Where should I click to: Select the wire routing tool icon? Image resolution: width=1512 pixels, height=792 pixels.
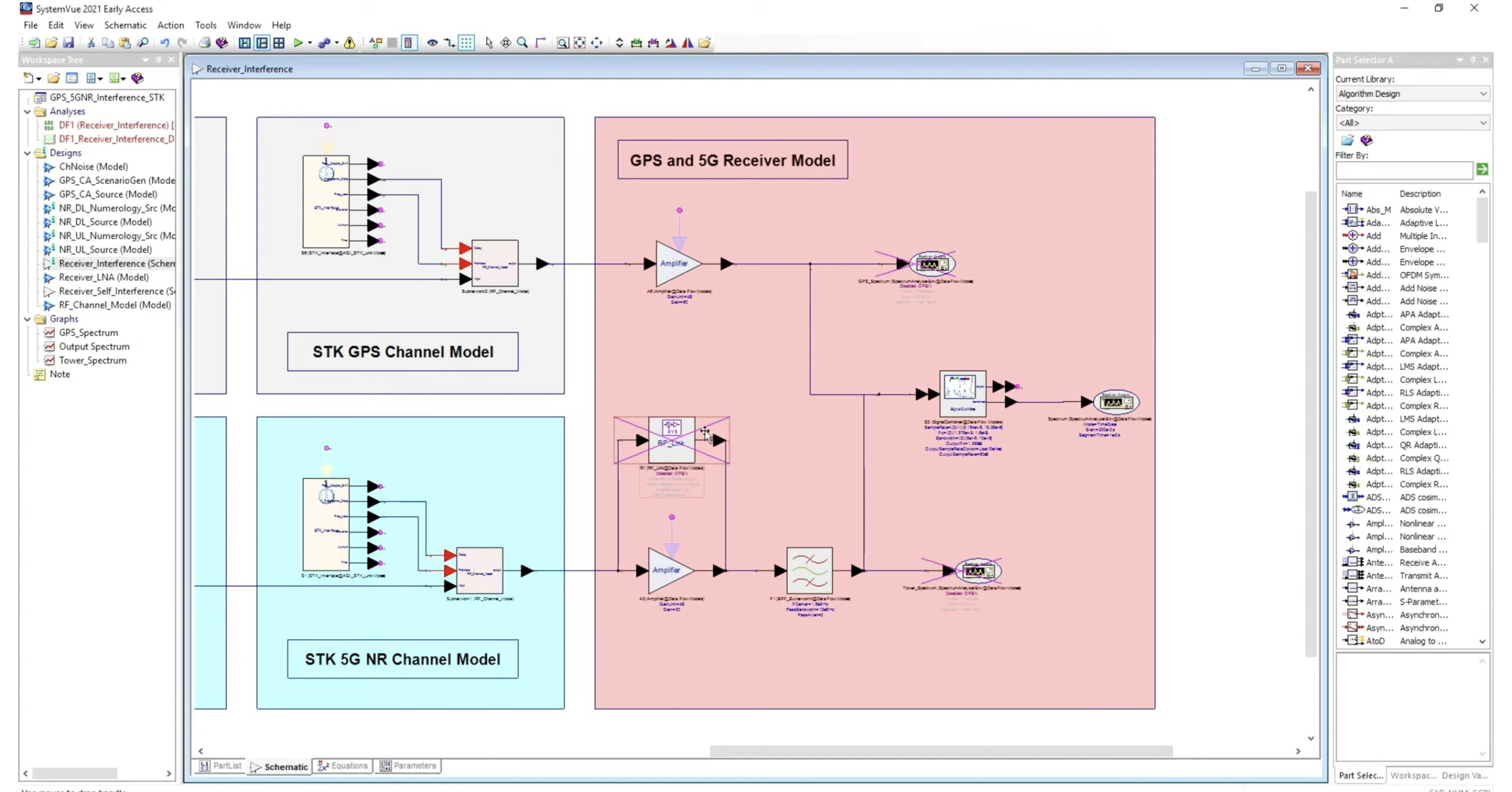tap(540, 43)
